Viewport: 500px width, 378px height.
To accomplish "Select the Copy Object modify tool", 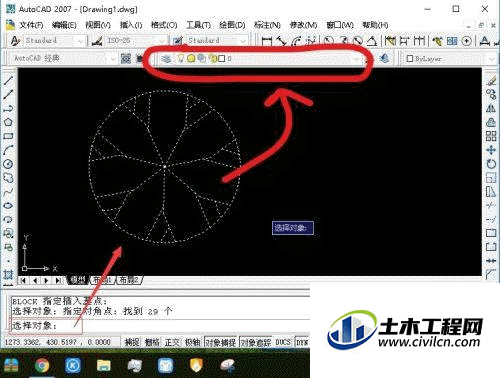I will point(491,94).
